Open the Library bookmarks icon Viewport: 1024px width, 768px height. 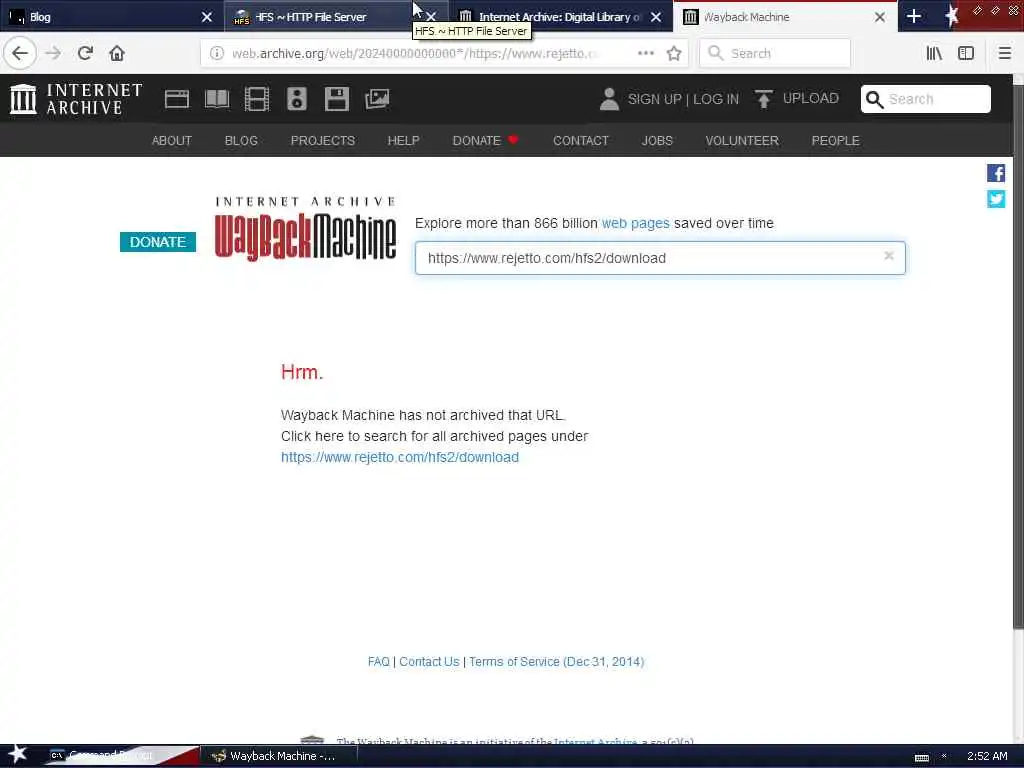[x=934, y=53]
